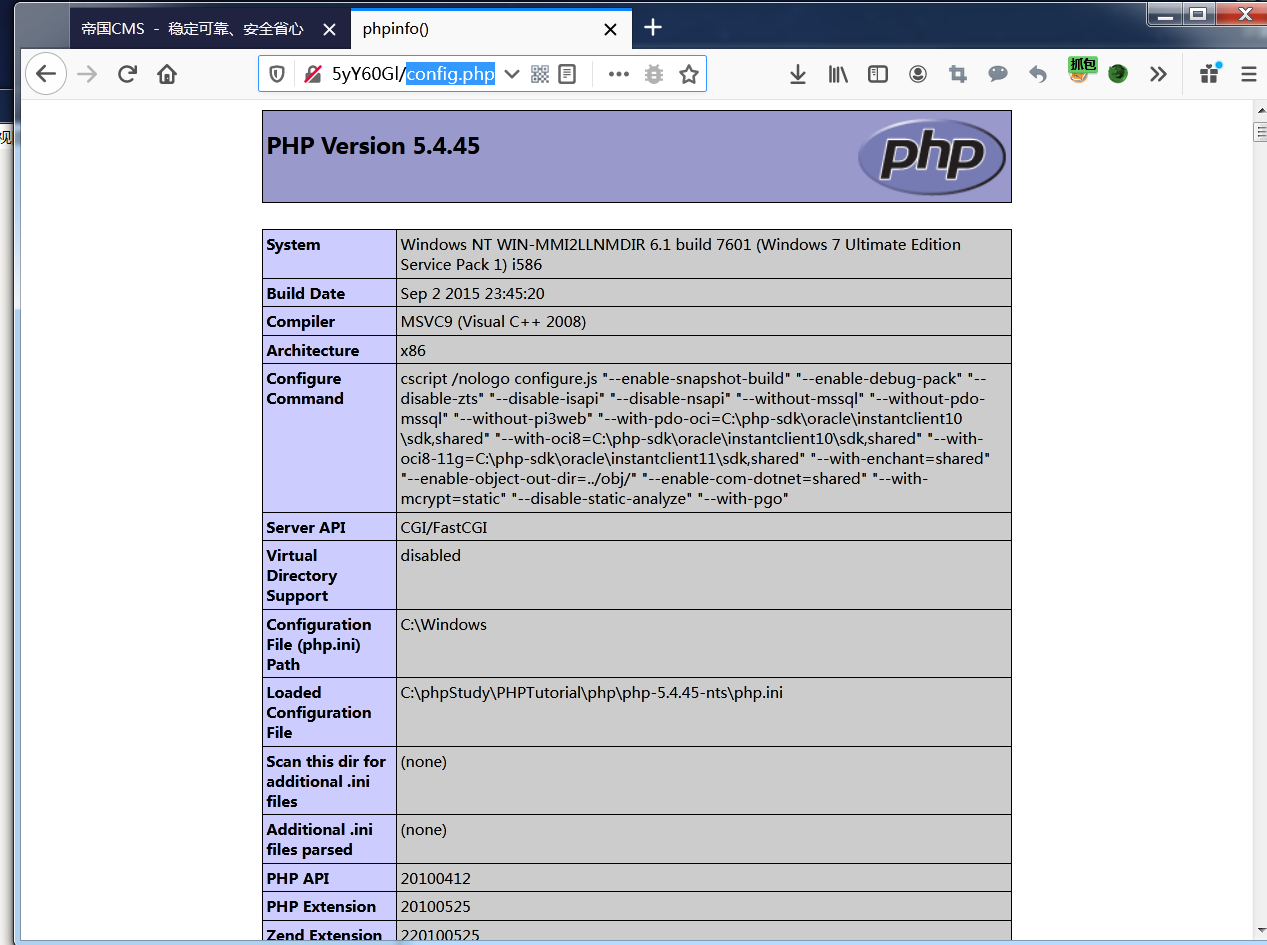Enable Reader Mode for the page
This screenshot has width=1267, height=945.
pyautogui.click(x=566, y=73)
